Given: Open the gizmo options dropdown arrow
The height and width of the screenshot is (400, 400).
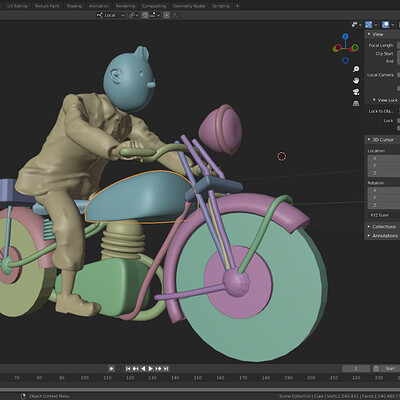Looking at the screenshot, I should point(376,25).
